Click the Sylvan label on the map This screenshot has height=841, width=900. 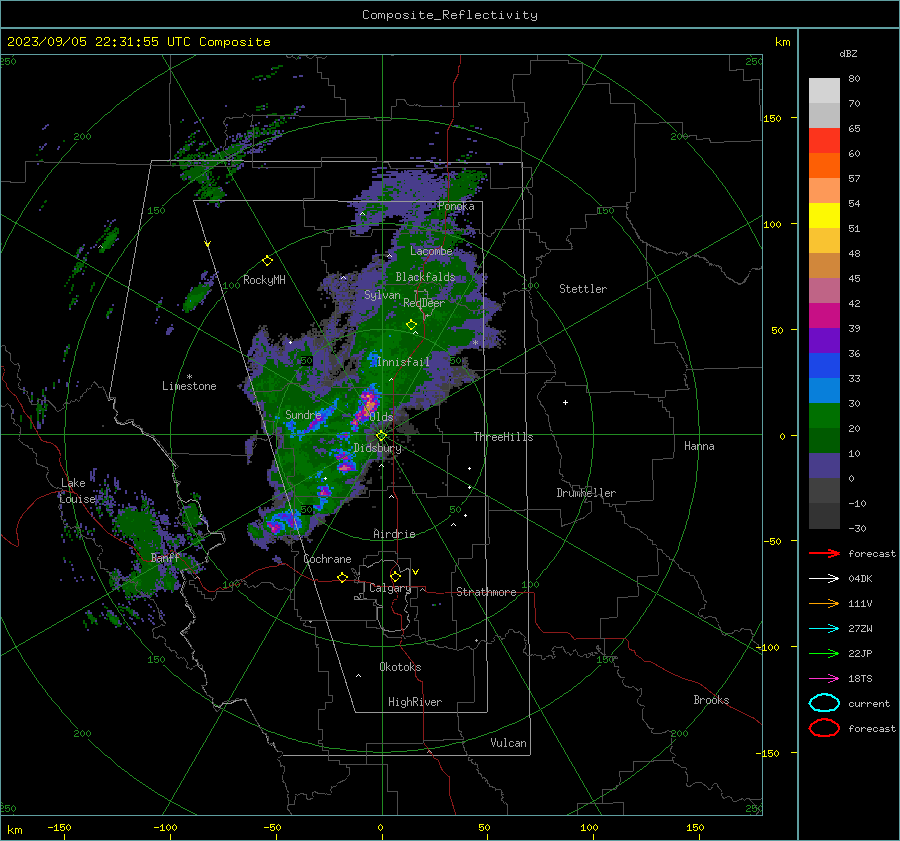tap(382, 295)
